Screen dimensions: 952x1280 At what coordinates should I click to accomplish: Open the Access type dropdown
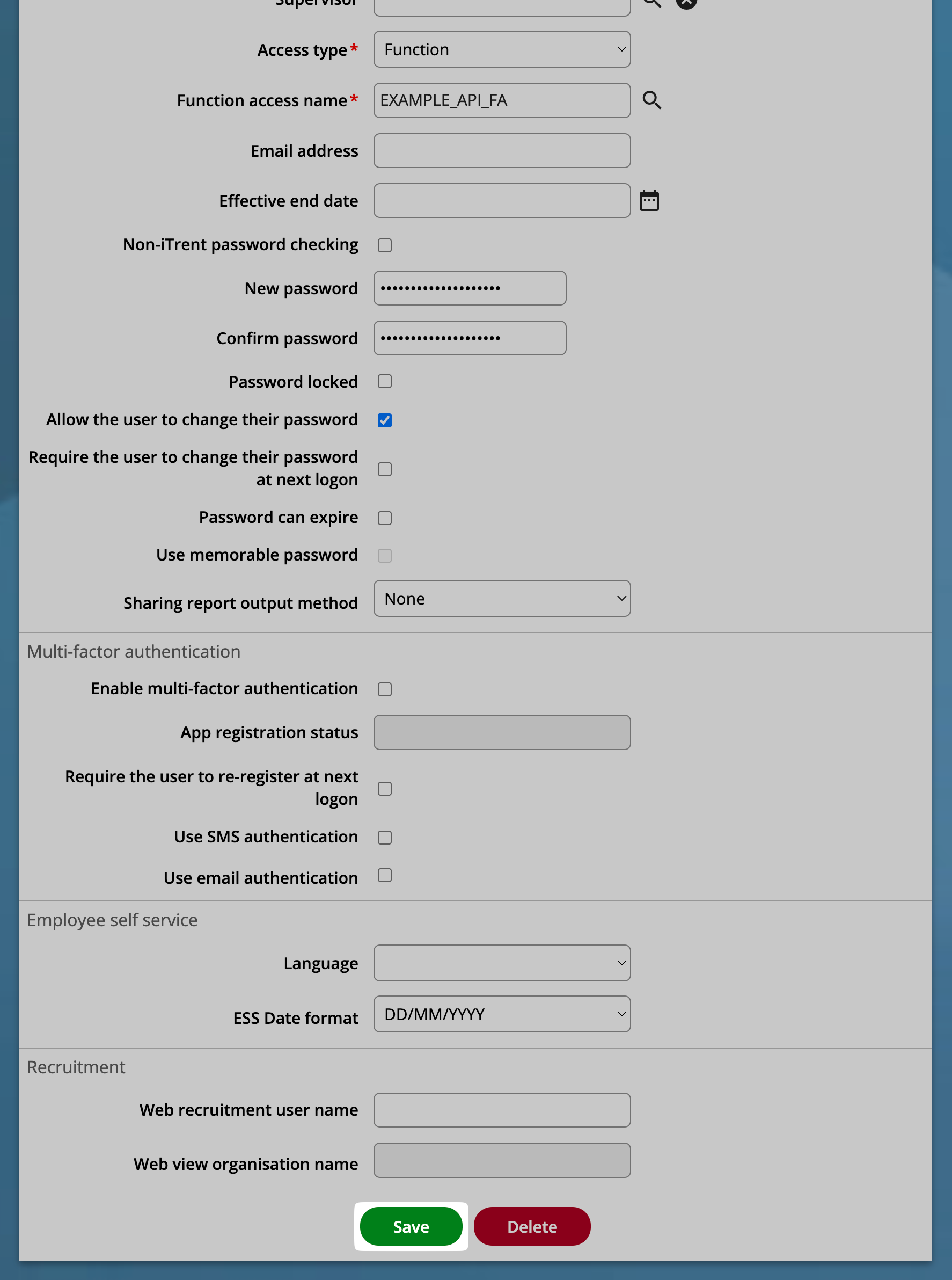click(501, 49)
